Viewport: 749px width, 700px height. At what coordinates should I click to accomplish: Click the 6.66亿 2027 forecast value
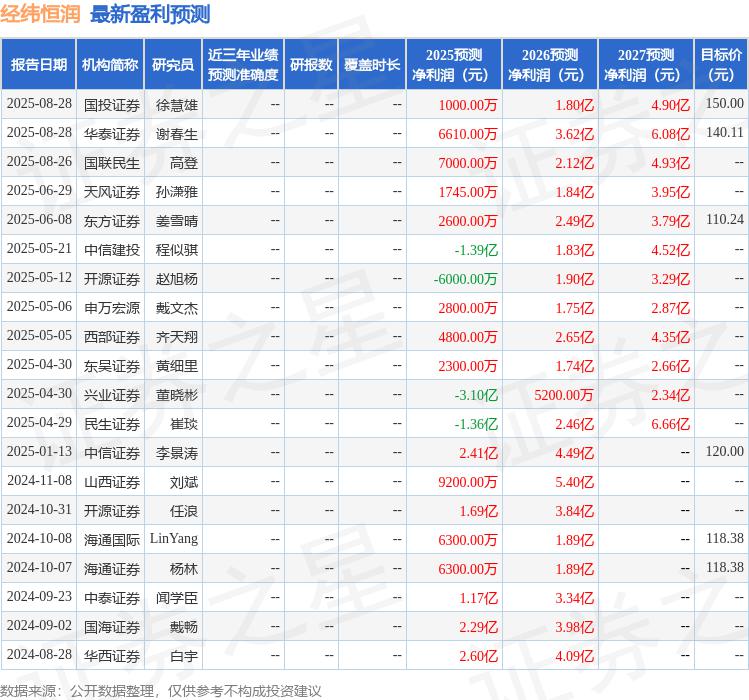click(671, 424)
